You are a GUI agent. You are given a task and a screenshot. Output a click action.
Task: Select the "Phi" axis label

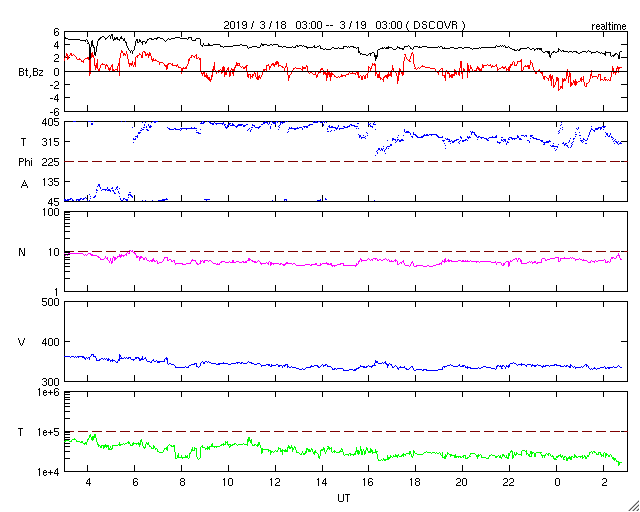coord(25,162)
